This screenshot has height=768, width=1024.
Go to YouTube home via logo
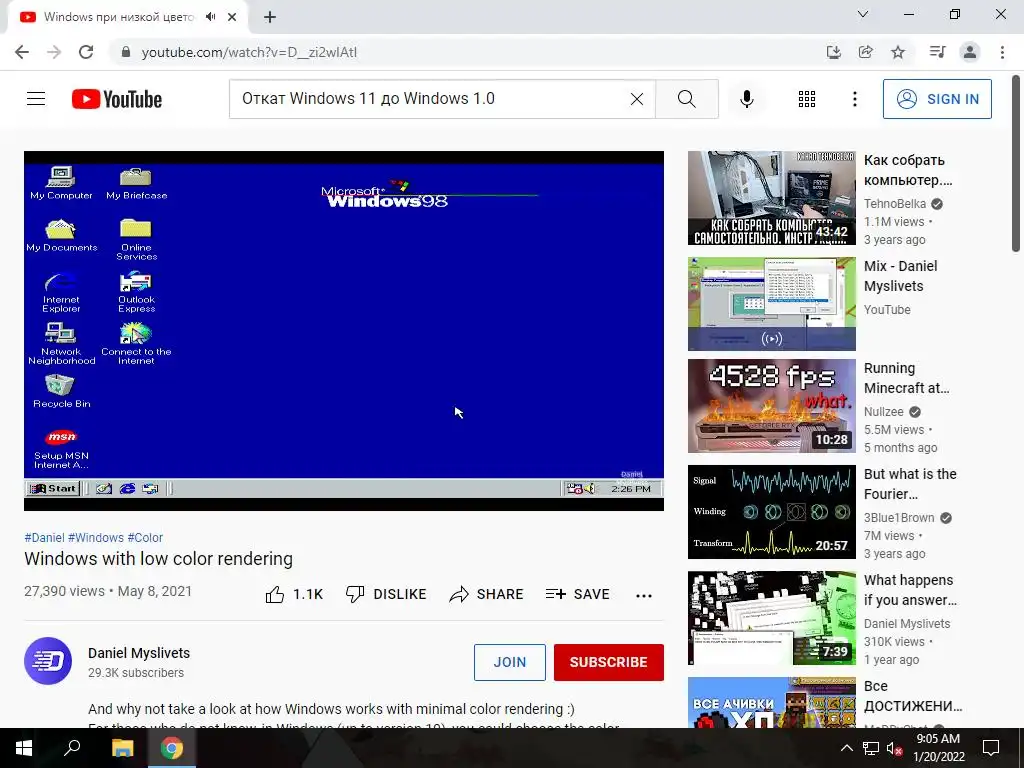coord(117,99)
